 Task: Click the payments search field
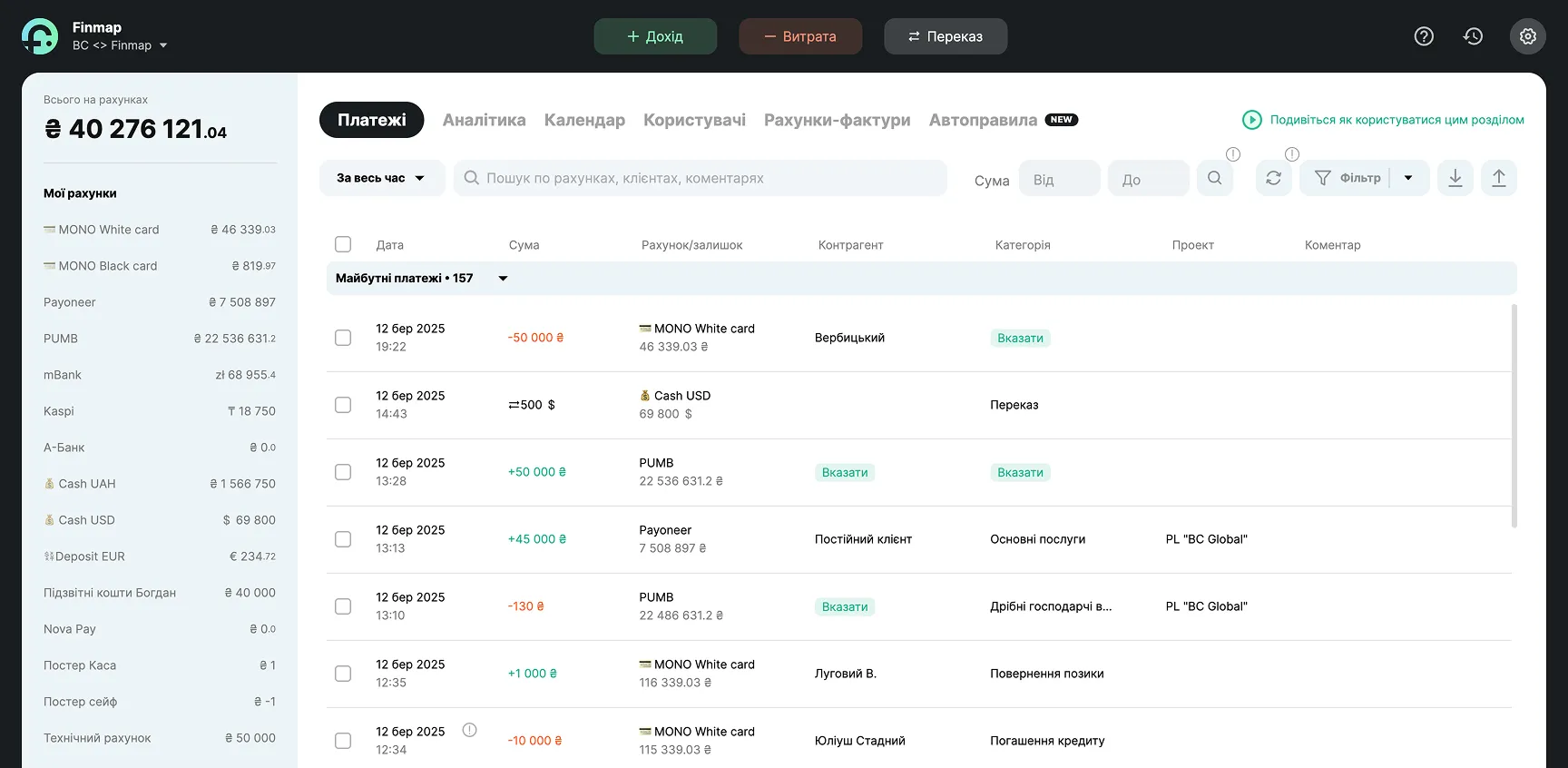(701, 178)
